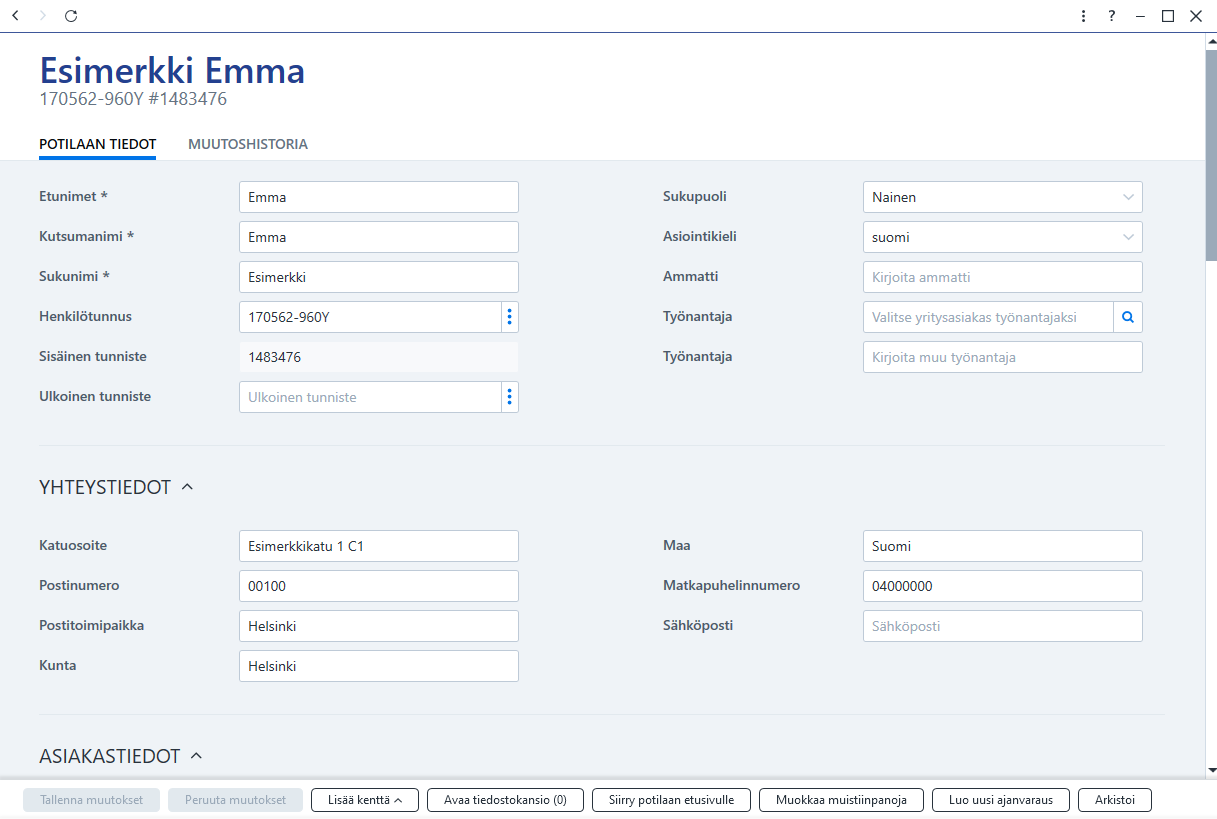Open help with the question mark icon
The height and width of the screenshot is (819, 1217).
coord(1112,16)
